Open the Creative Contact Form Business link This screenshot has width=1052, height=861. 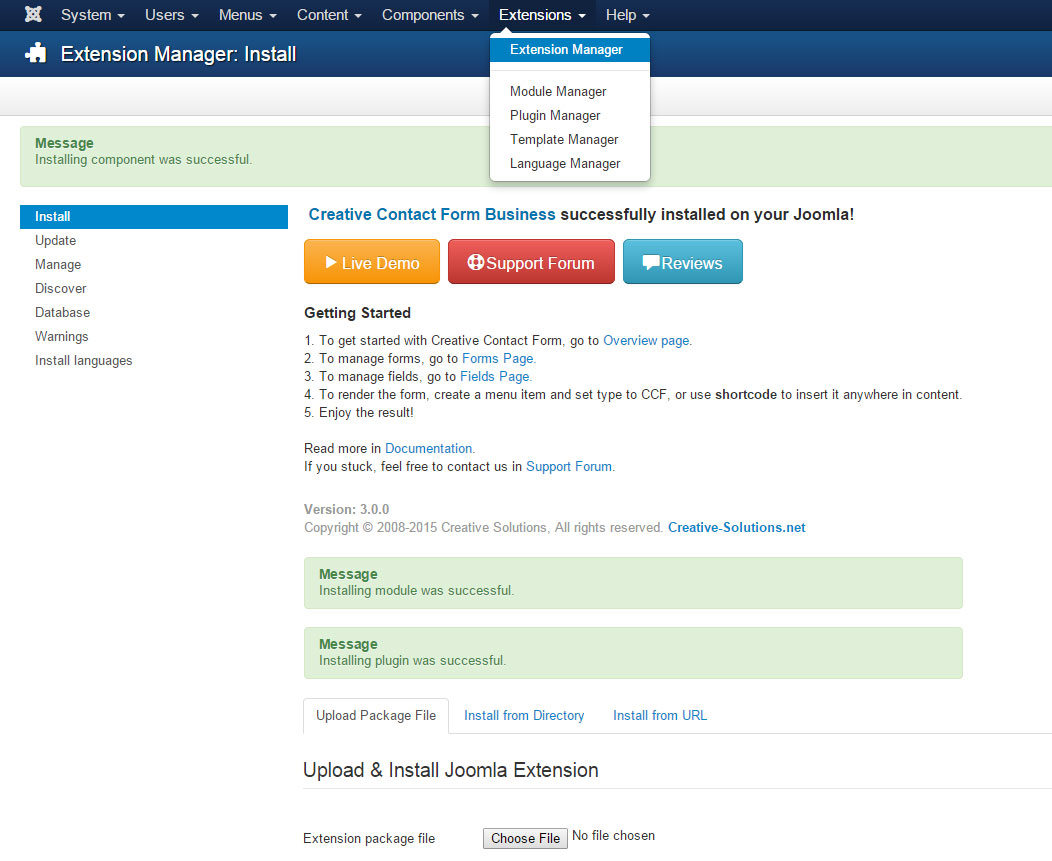(431, 214)
